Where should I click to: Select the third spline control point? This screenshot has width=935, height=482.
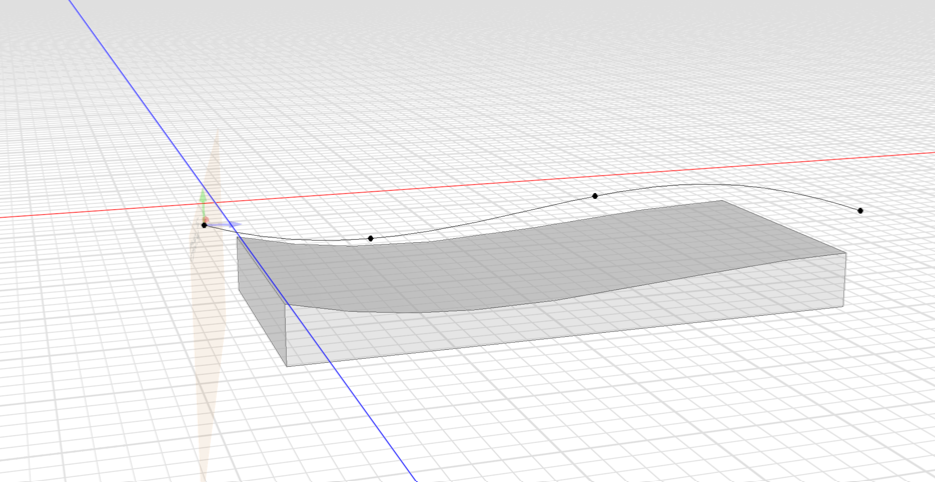coord(595,196)
